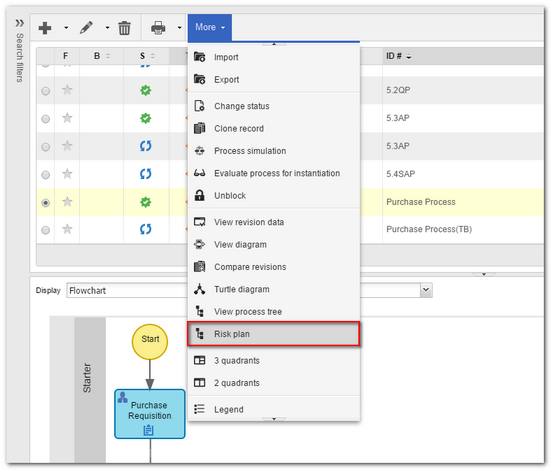
Task: Open the Display Flowchart combo box arrow
Action: [426, 290]
